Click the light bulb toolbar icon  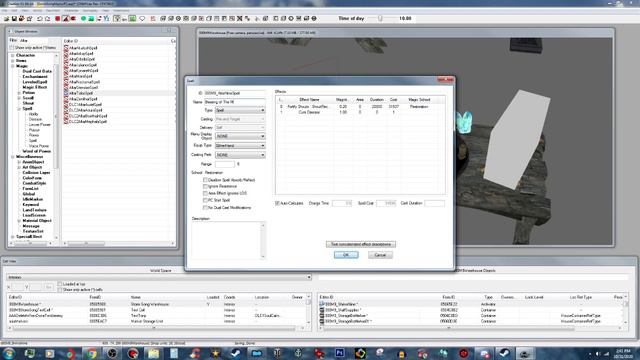pyautogui.click(x=117, y=18)
